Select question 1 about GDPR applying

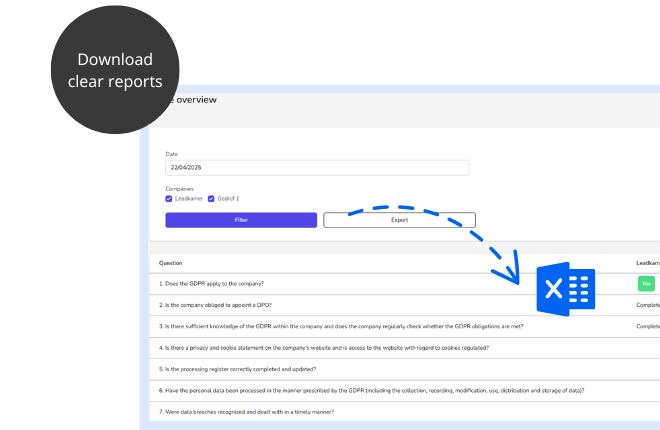(x=211, y=284)
